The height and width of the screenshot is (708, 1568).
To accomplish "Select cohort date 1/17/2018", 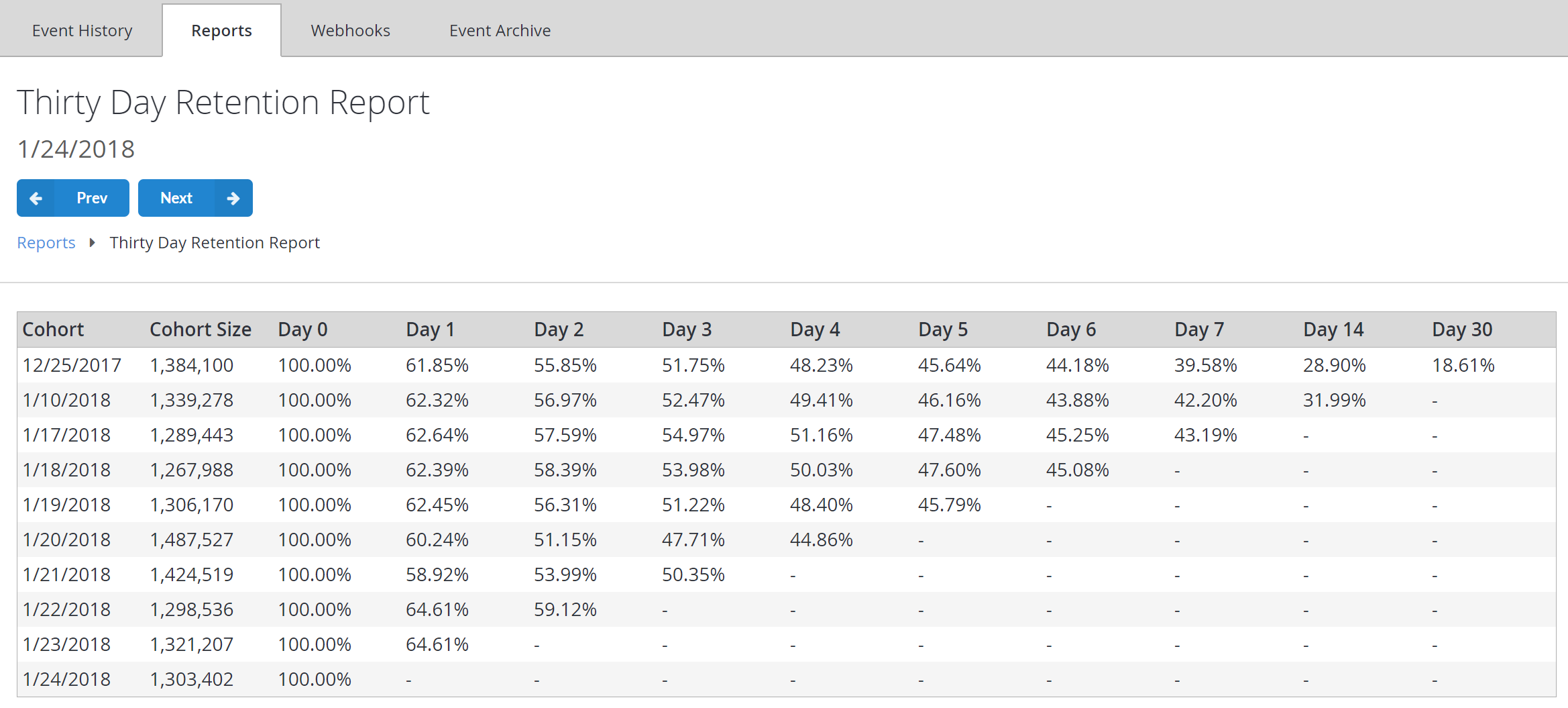I will (x=66, y=435).
